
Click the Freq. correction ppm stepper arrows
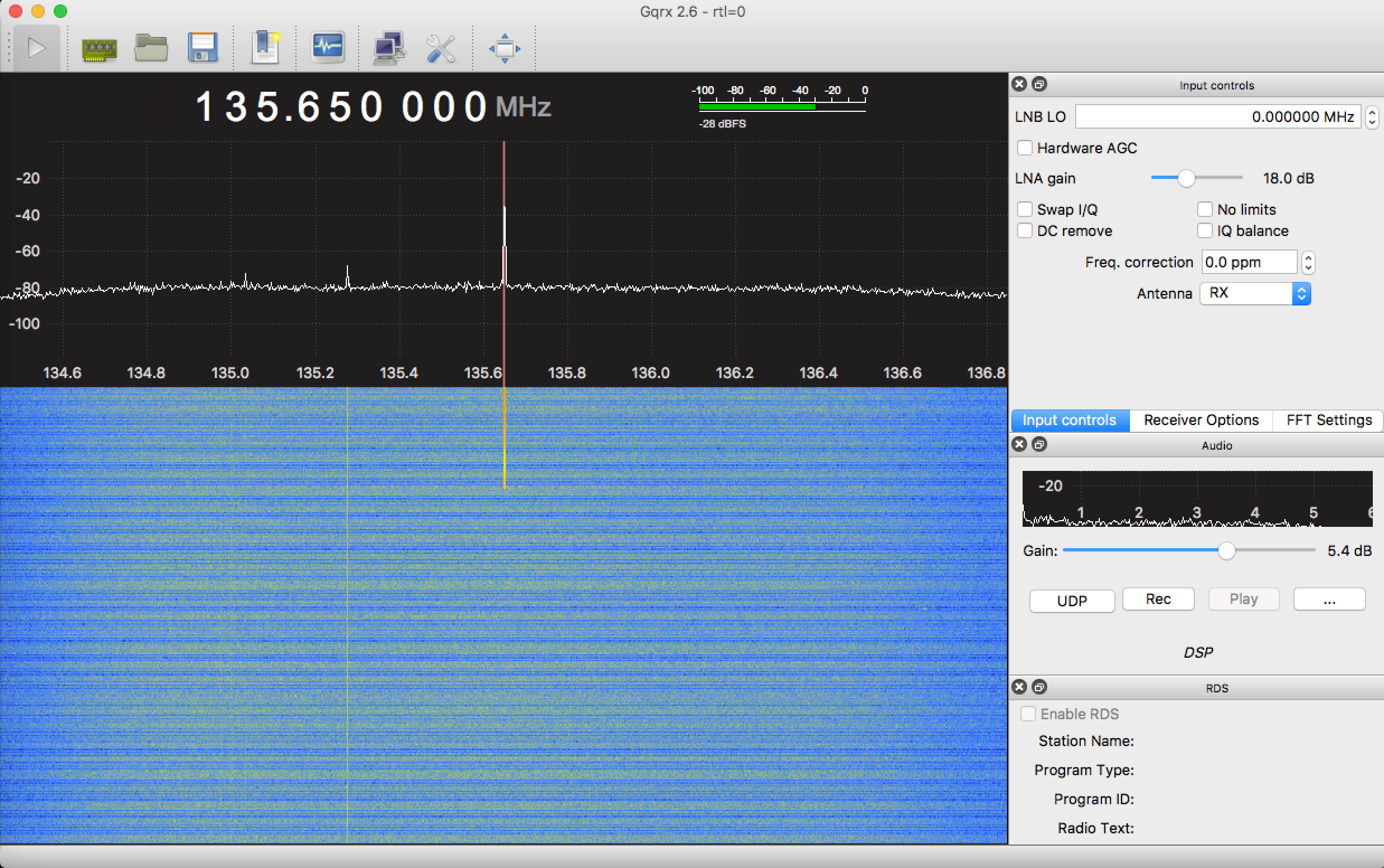tap(1308, 263)
